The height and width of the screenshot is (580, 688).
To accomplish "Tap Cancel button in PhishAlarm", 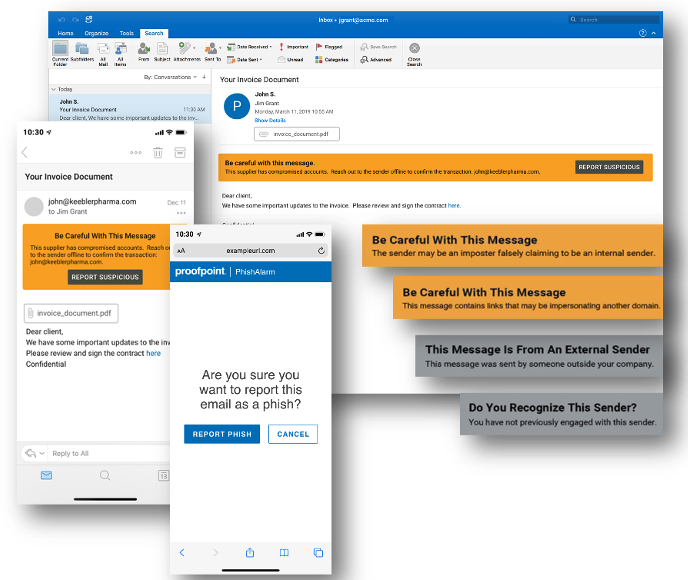I will click(x=293, y=434).
